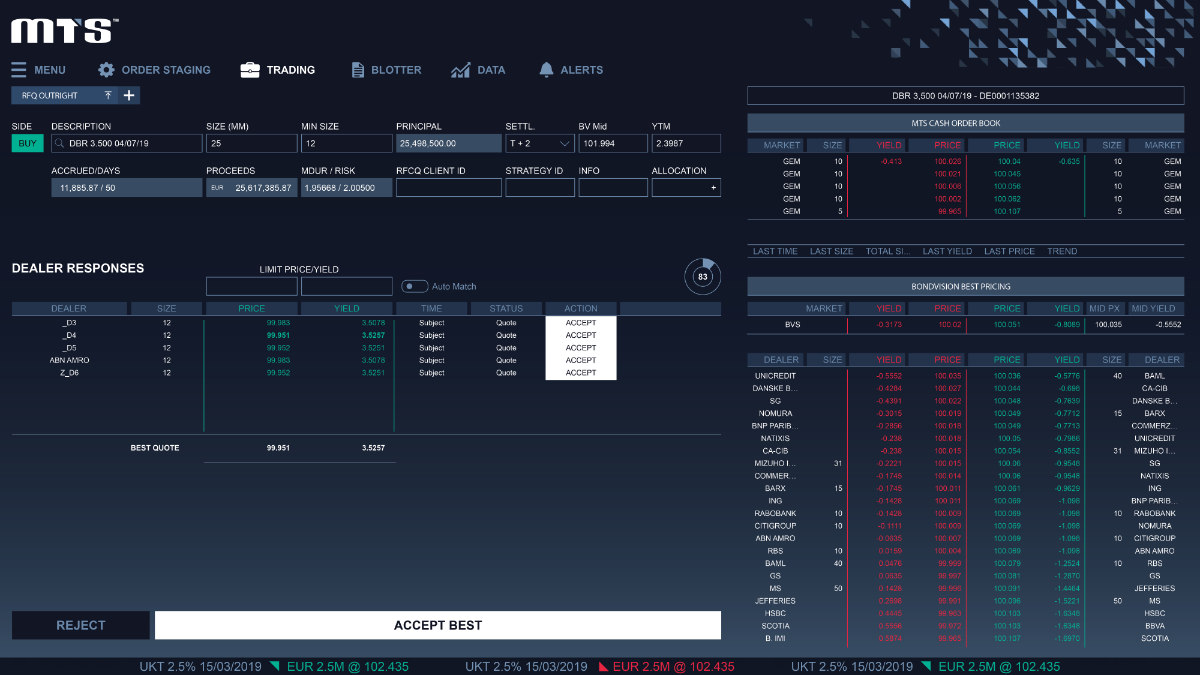Click the Size (MM) input field
Image resolution: width=1200 pixels, height=675 pixels.
[252, 143]
